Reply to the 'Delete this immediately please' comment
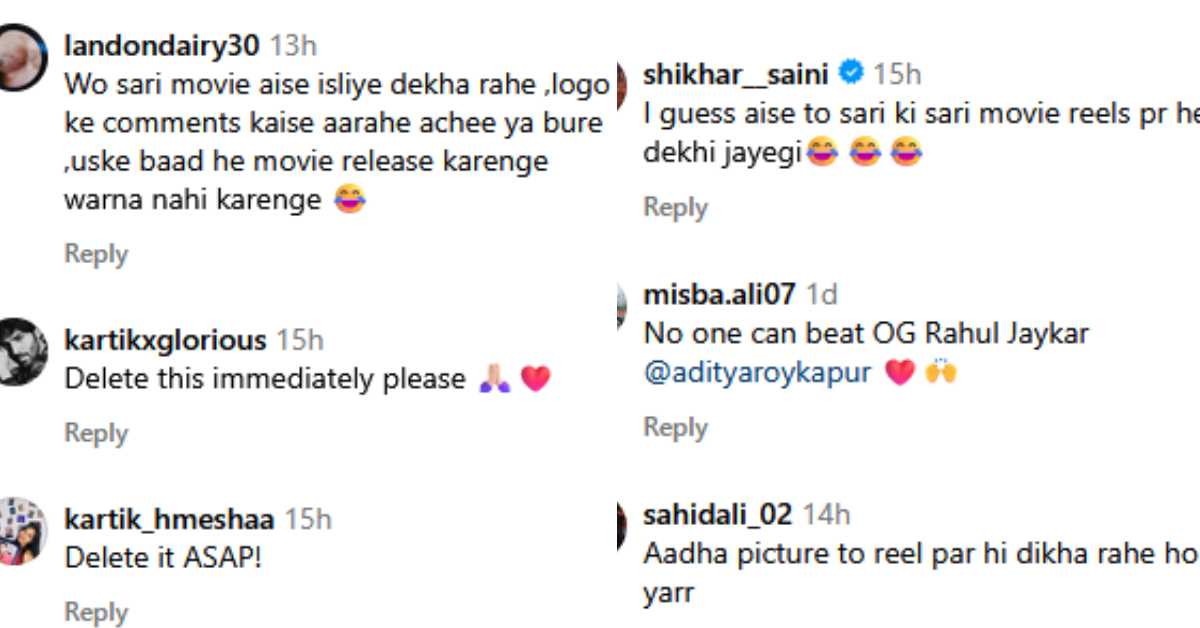 coord(96,433)
